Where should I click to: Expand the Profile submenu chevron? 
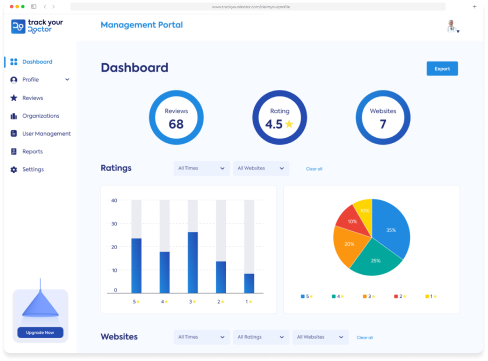click(x=67, y=79)
